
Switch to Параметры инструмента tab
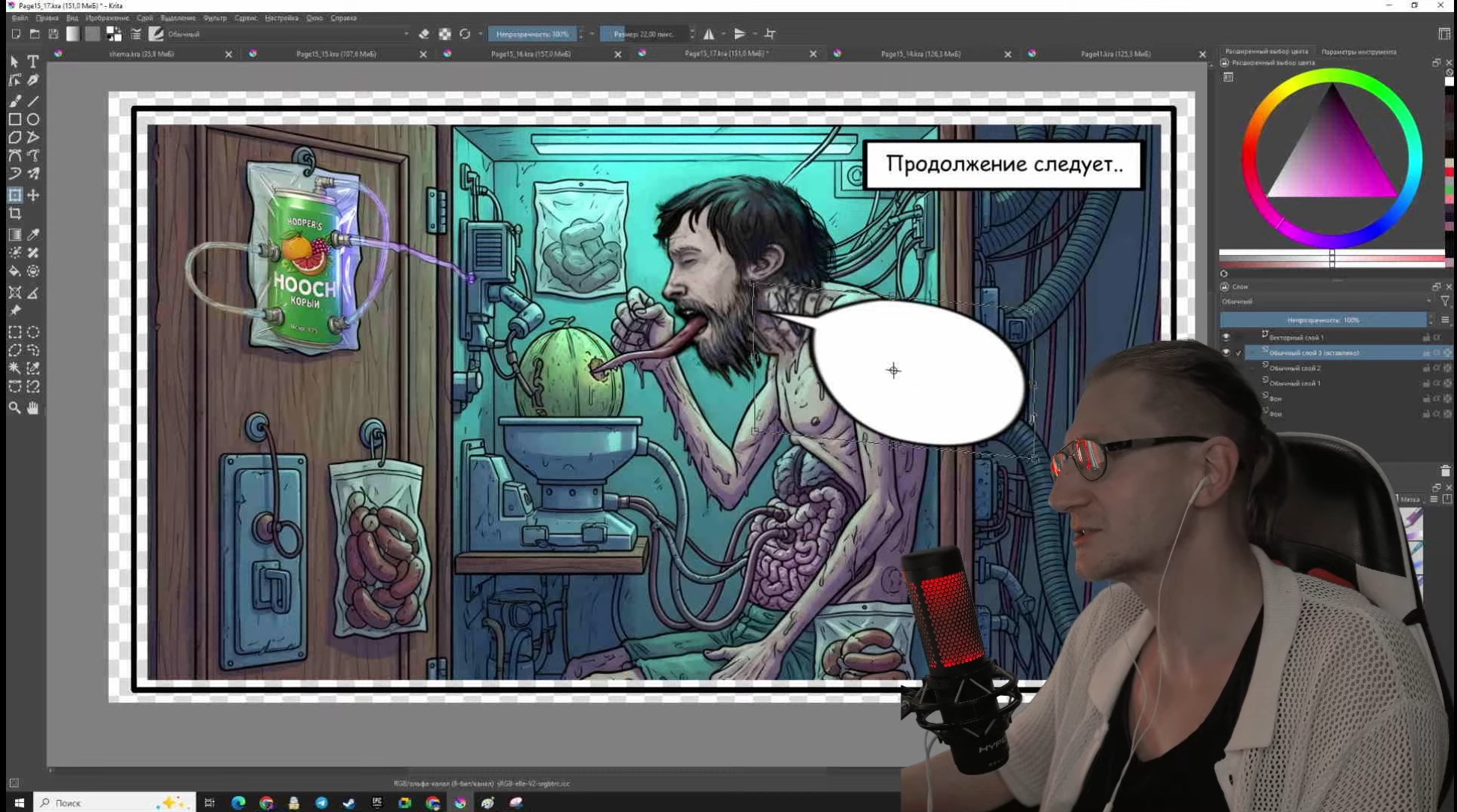[1358, 52]
